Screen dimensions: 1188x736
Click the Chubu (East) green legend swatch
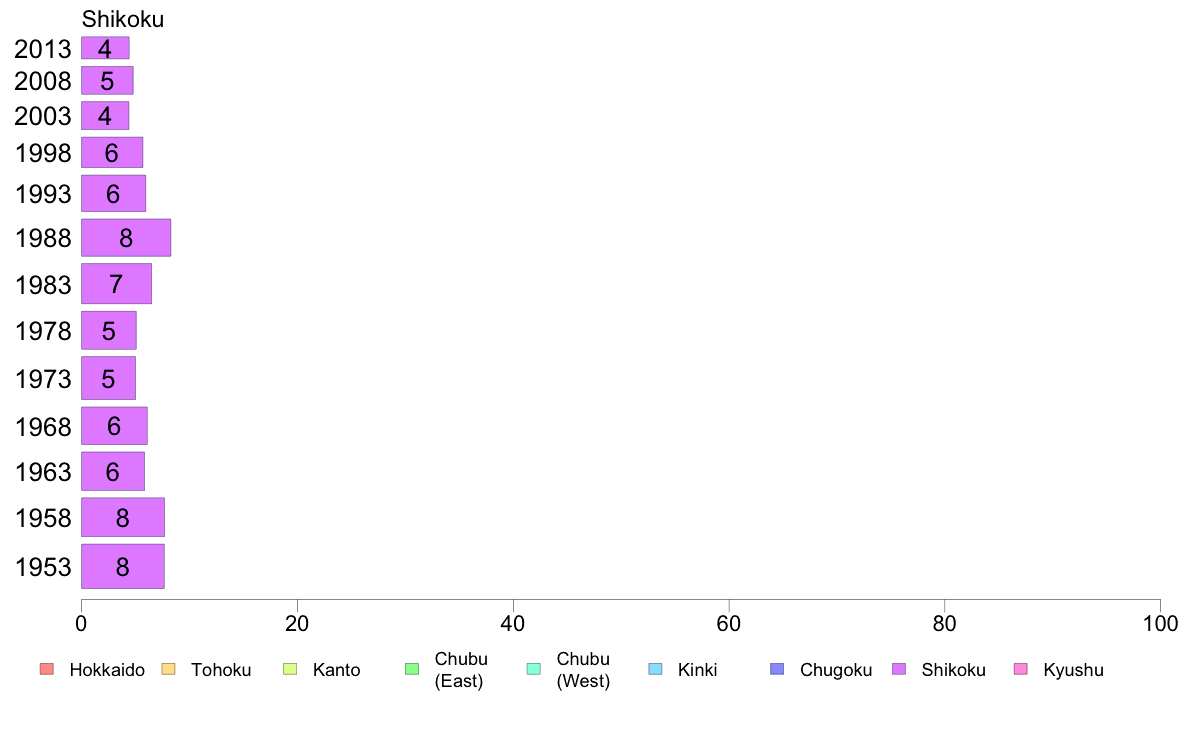(412, 669)
